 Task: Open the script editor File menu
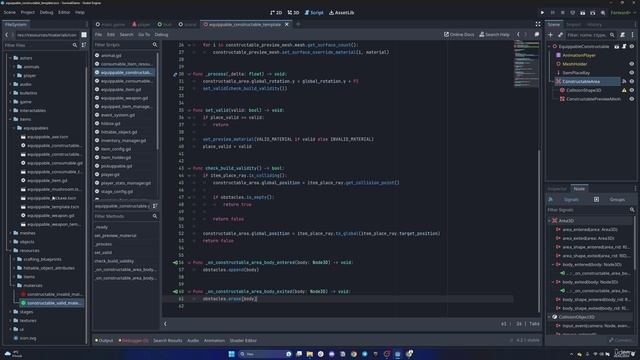(98, 35)
